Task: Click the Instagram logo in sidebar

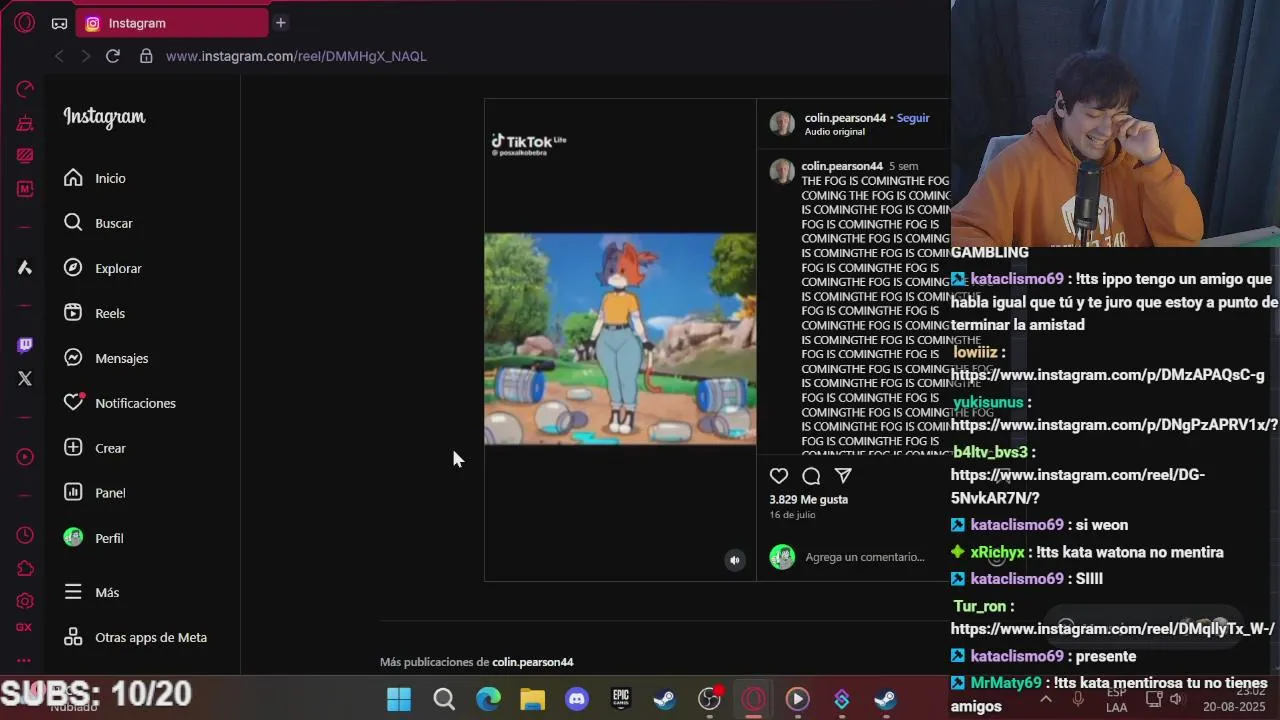Action: (104, 117)
